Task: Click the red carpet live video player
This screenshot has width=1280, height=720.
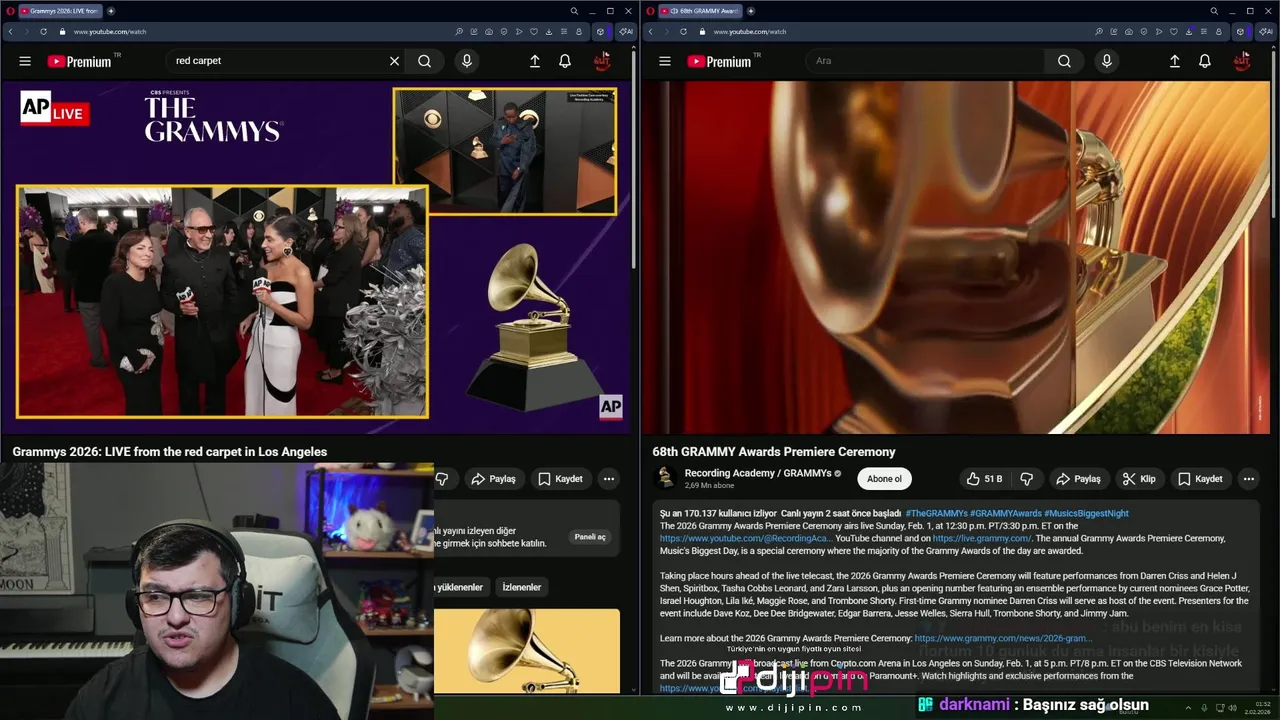Action: [317, 258]
